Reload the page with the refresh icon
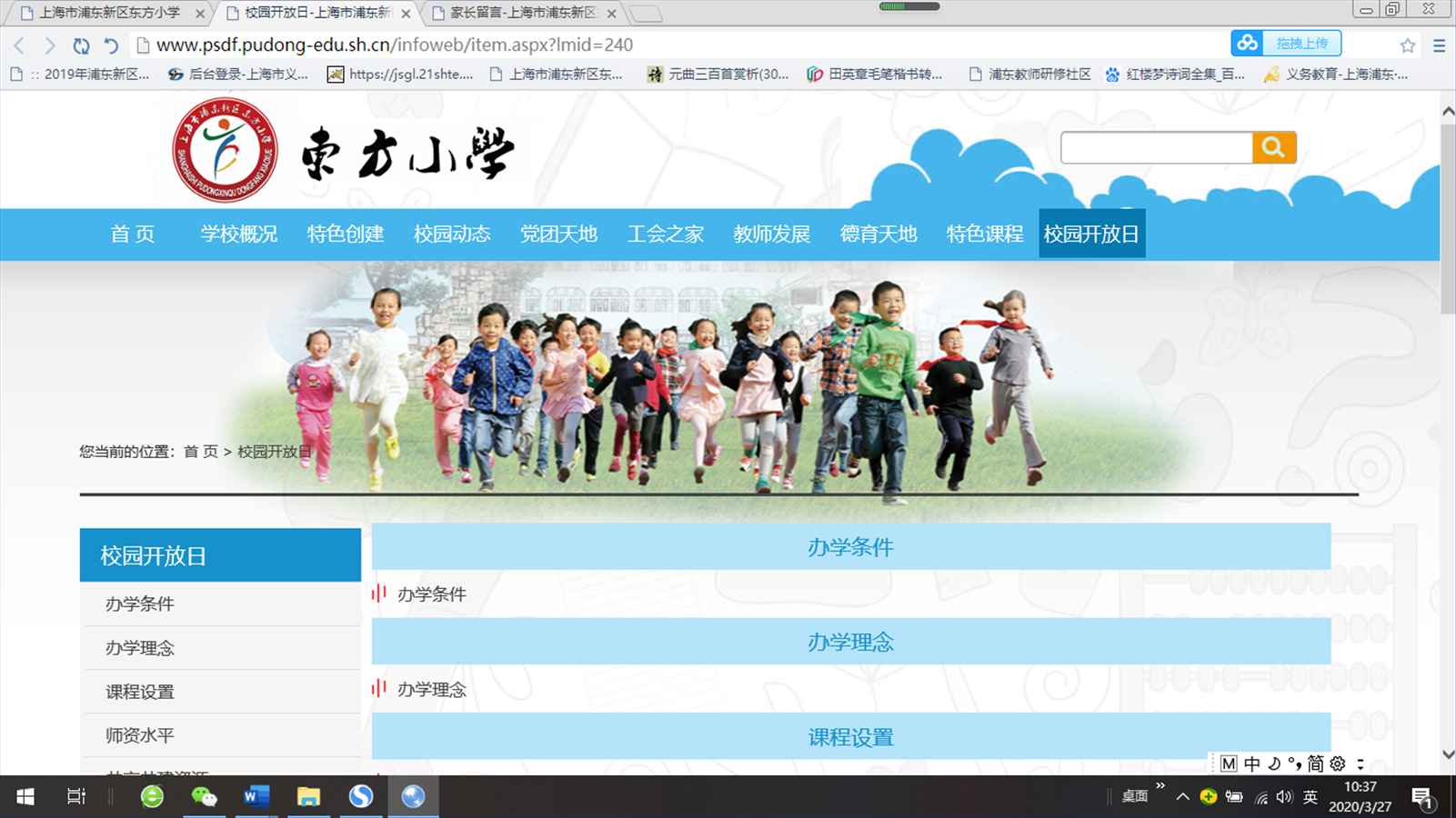 81,45
